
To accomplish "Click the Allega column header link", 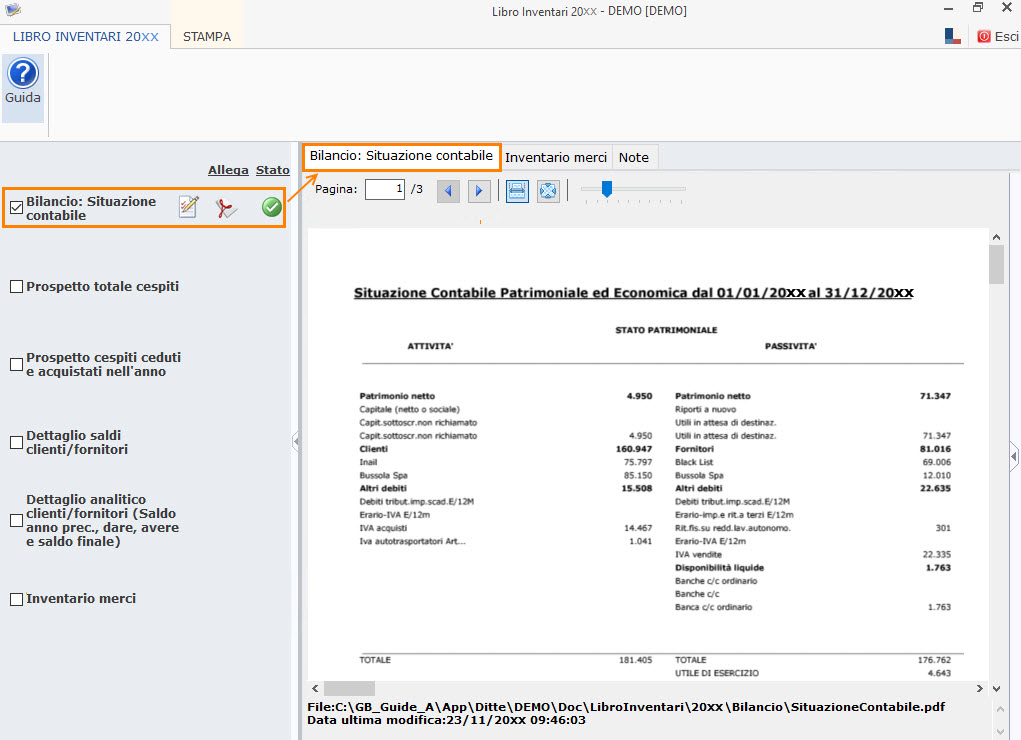I will pos(228,170).
